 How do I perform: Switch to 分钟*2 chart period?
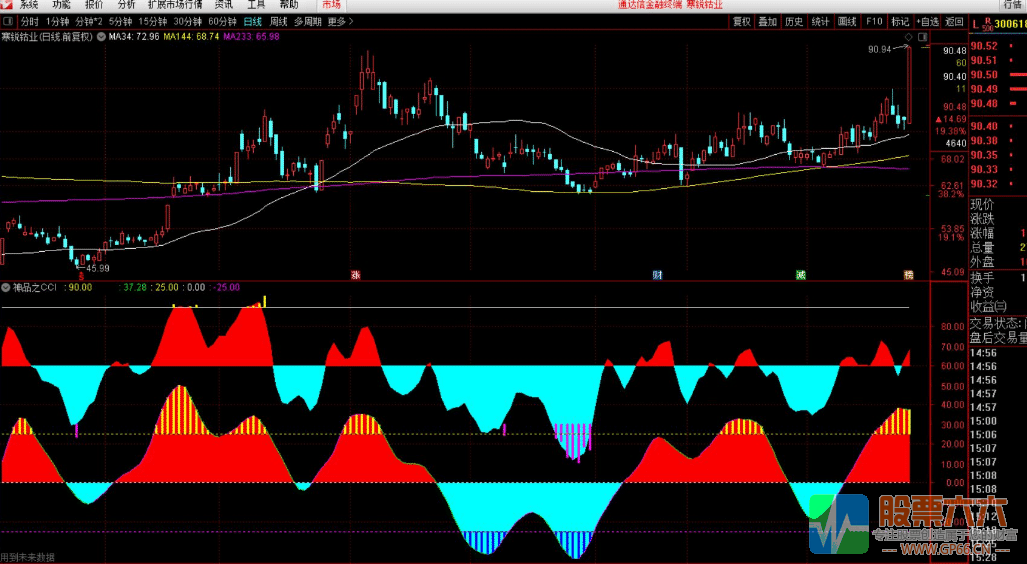(89, 22)
